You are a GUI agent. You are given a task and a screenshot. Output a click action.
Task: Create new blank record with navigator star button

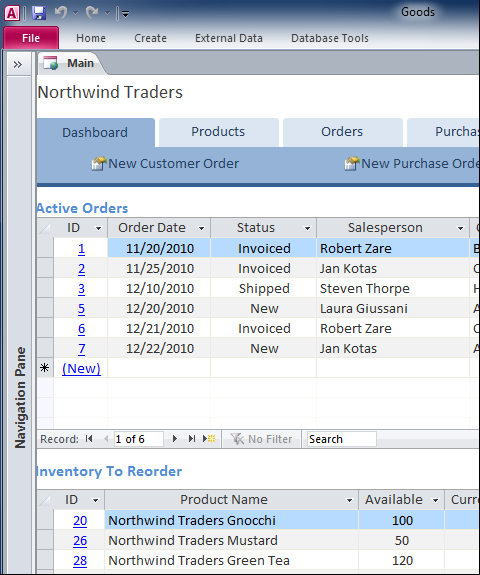tap(209, 439)
